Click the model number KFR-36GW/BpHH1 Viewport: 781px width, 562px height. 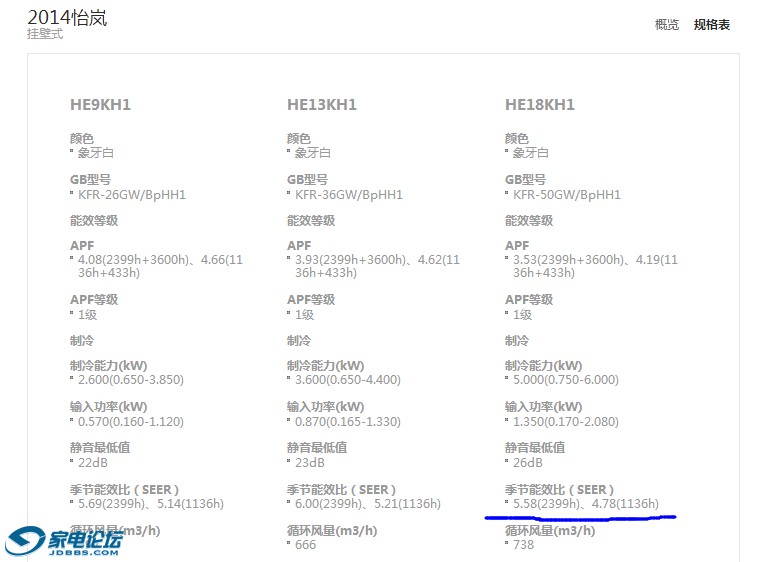349,195
